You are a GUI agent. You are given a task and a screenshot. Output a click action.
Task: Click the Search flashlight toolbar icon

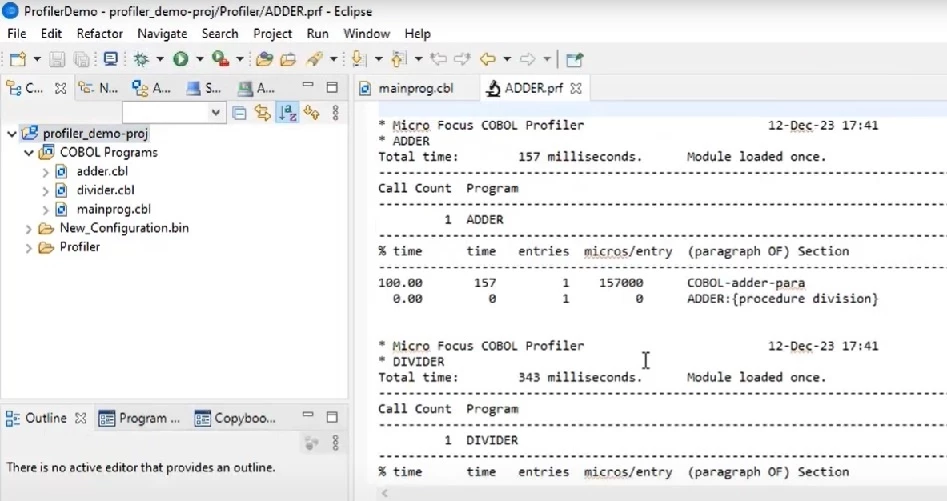[x=315, y=59]
